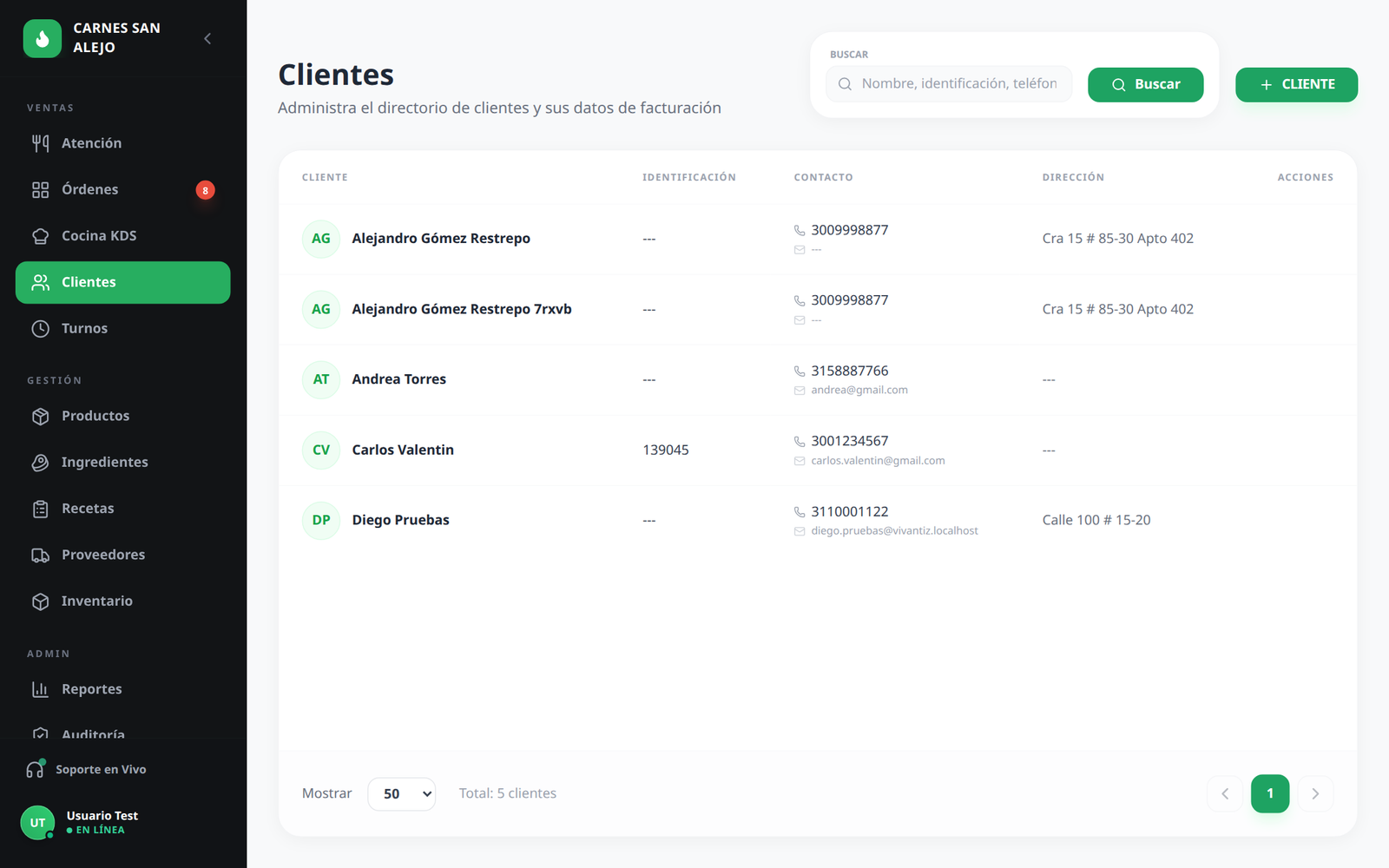
Task: Open Atención from the sidebar
Action: (122, 143)
